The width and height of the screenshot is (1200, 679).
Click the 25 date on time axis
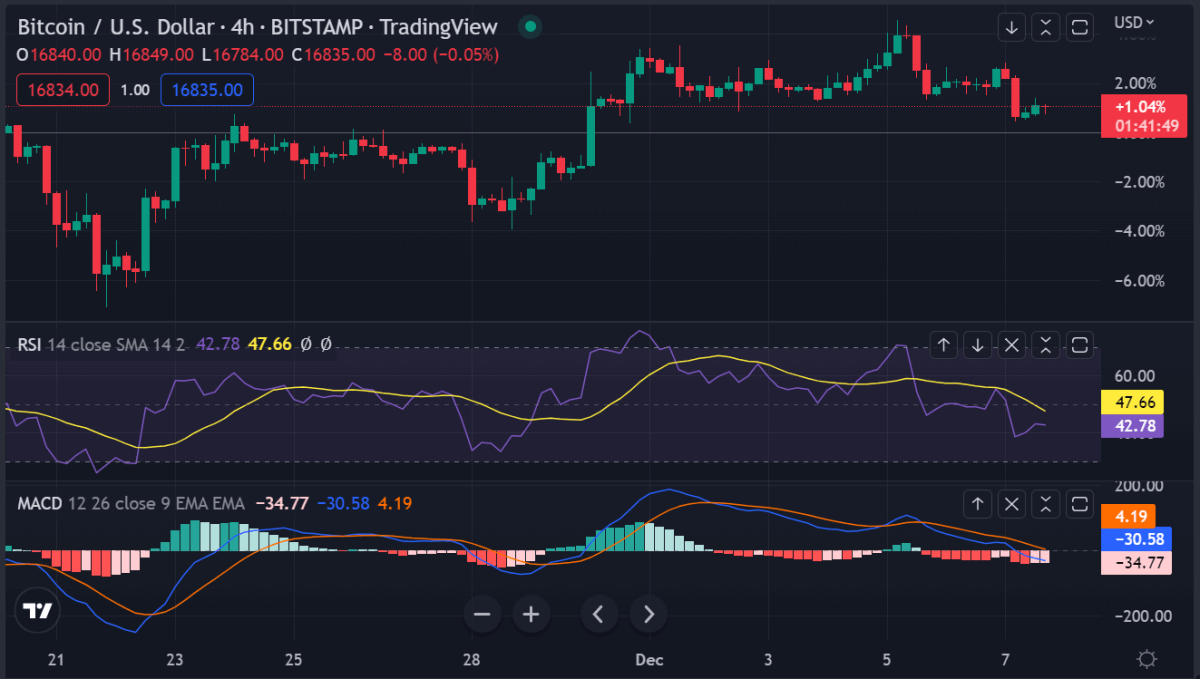click(293, 660)
